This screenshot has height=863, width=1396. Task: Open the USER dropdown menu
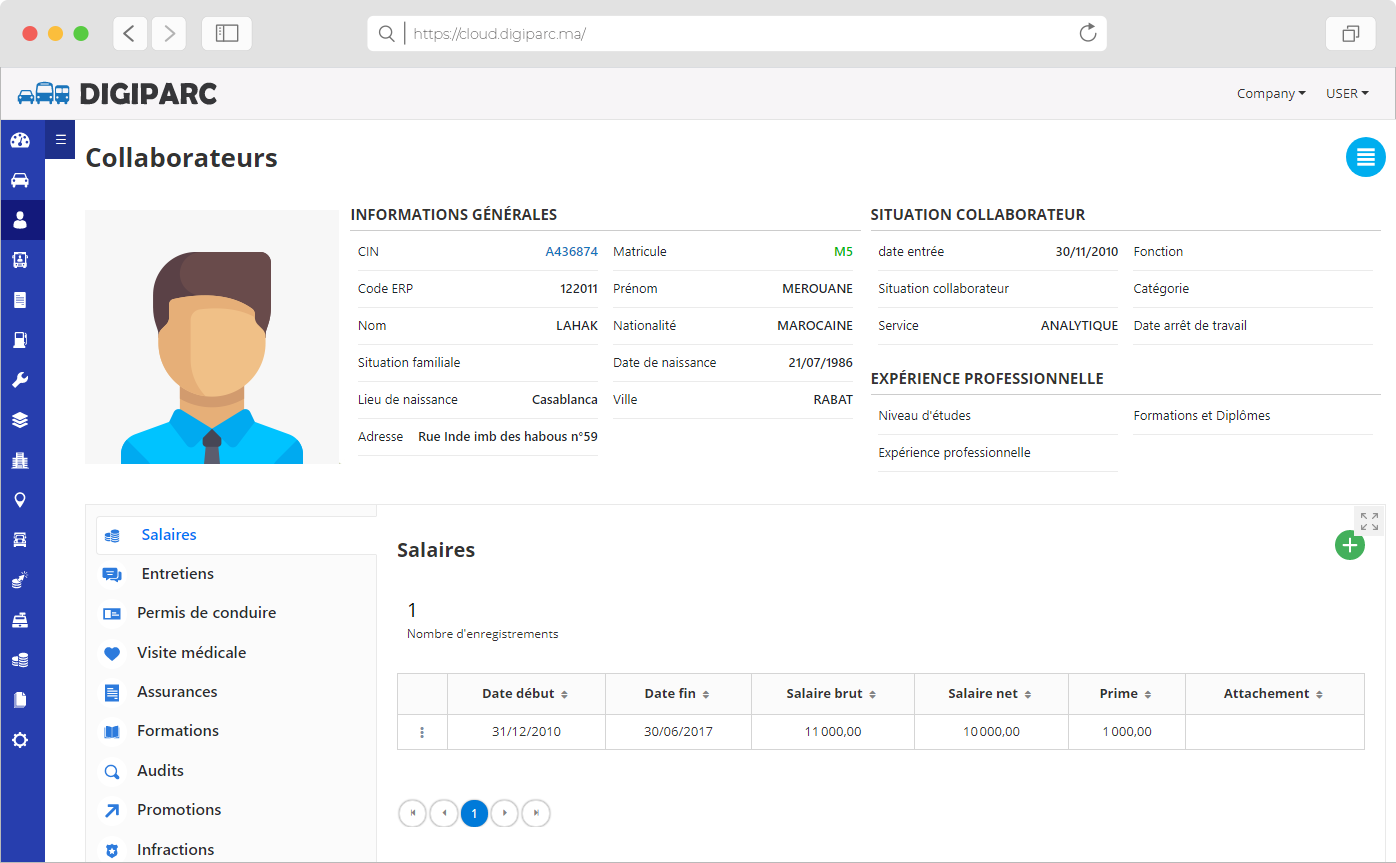[x=1346, y=94]
